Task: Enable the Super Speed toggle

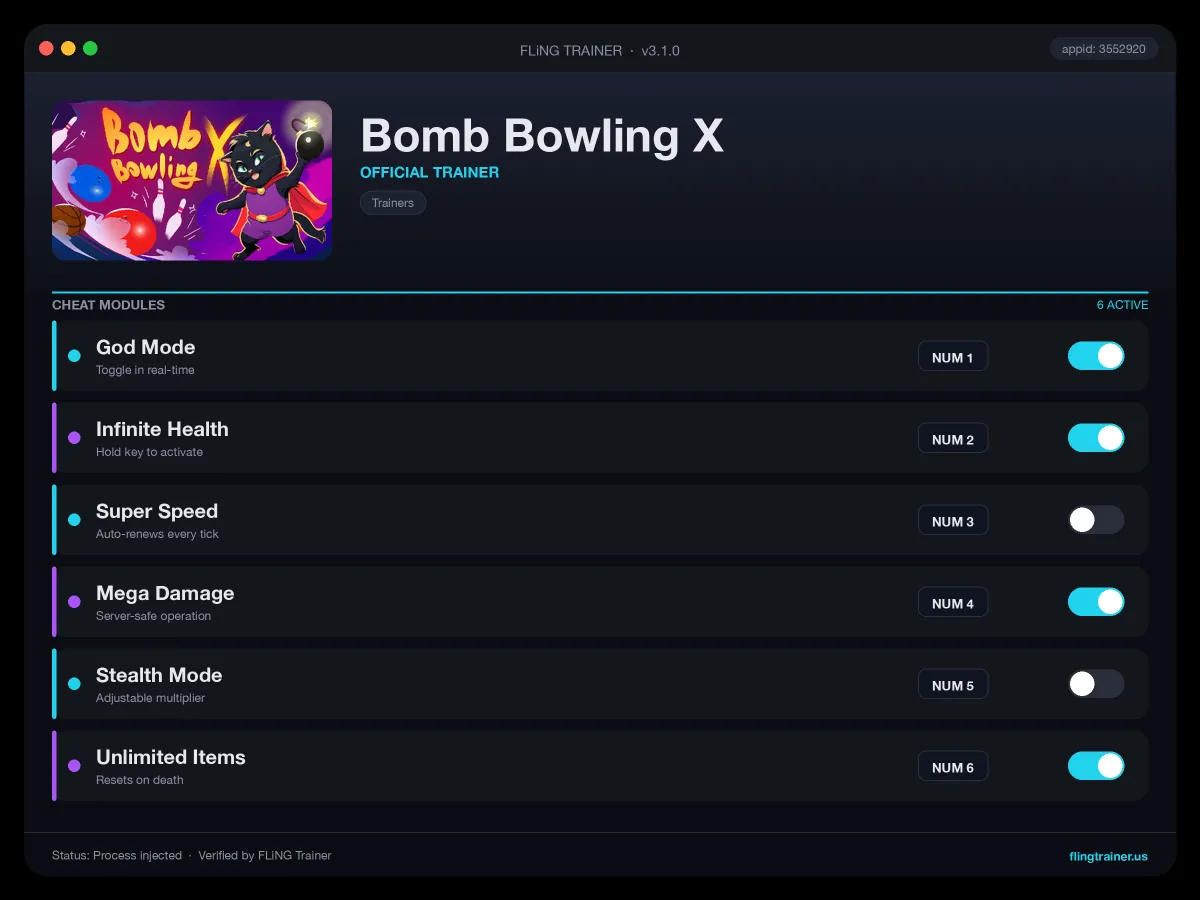Action: pyautogui.click(x=1096, y=520)
